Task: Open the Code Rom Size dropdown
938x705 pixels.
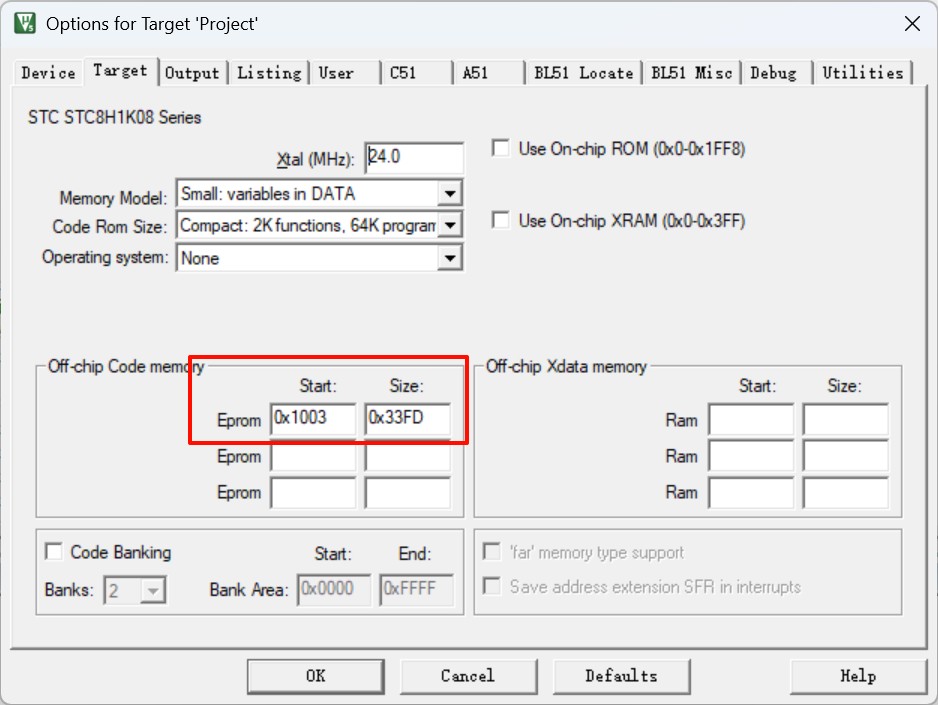Action: [450, 226]
